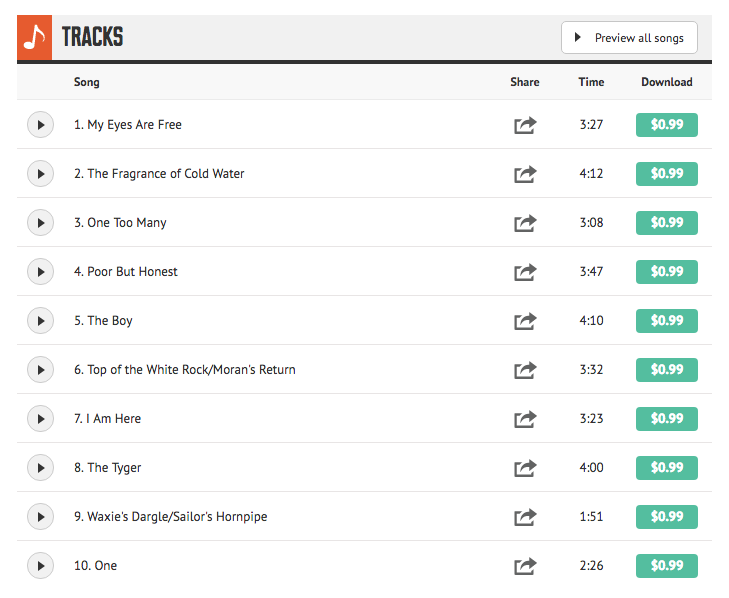Share Top of the White Rock/Moran's Return
The image size is (729, 598).
pos(525,370)
